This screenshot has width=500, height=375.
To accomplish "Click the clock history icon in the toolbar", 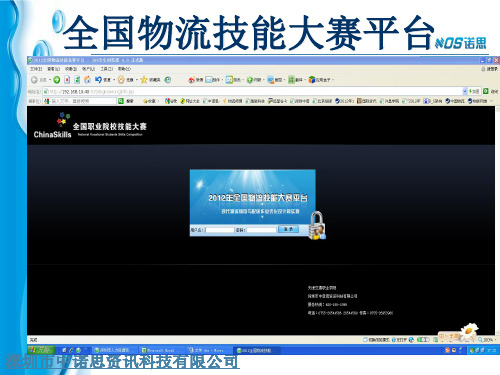I will (168, 80).
